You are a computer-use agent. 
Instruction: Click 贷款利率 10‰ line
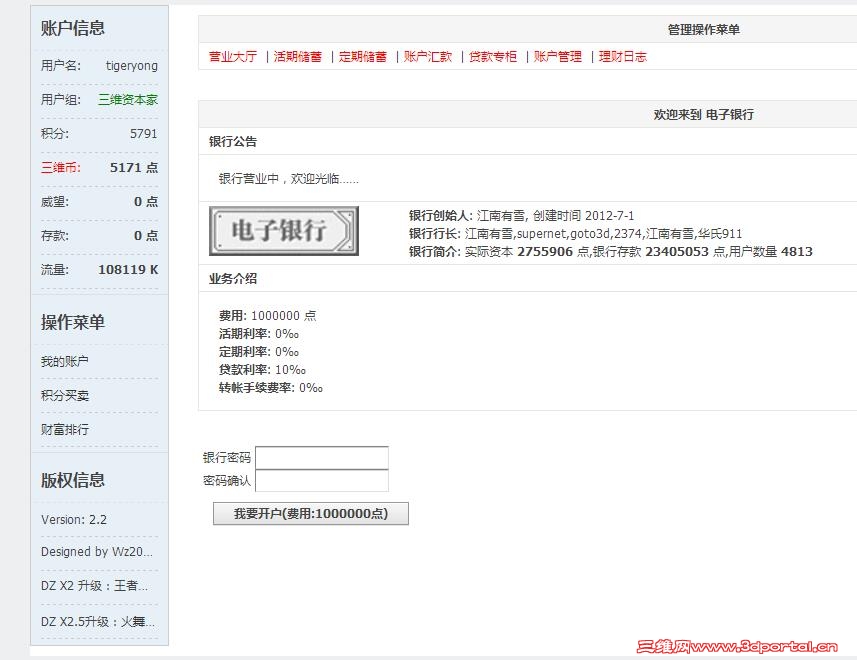[x=262, y=370]
